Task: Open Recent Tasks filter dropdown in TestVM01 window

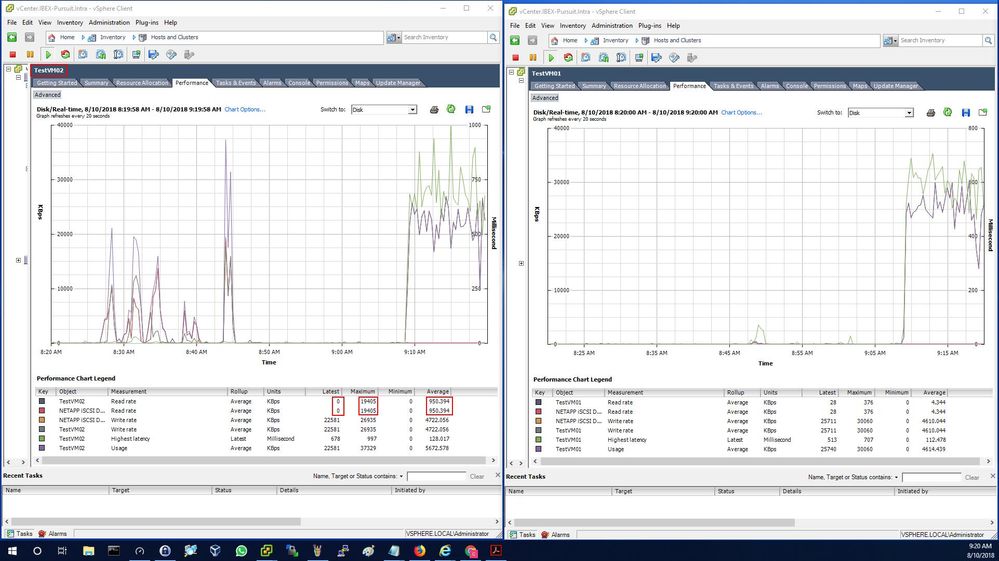Action: 896,477
